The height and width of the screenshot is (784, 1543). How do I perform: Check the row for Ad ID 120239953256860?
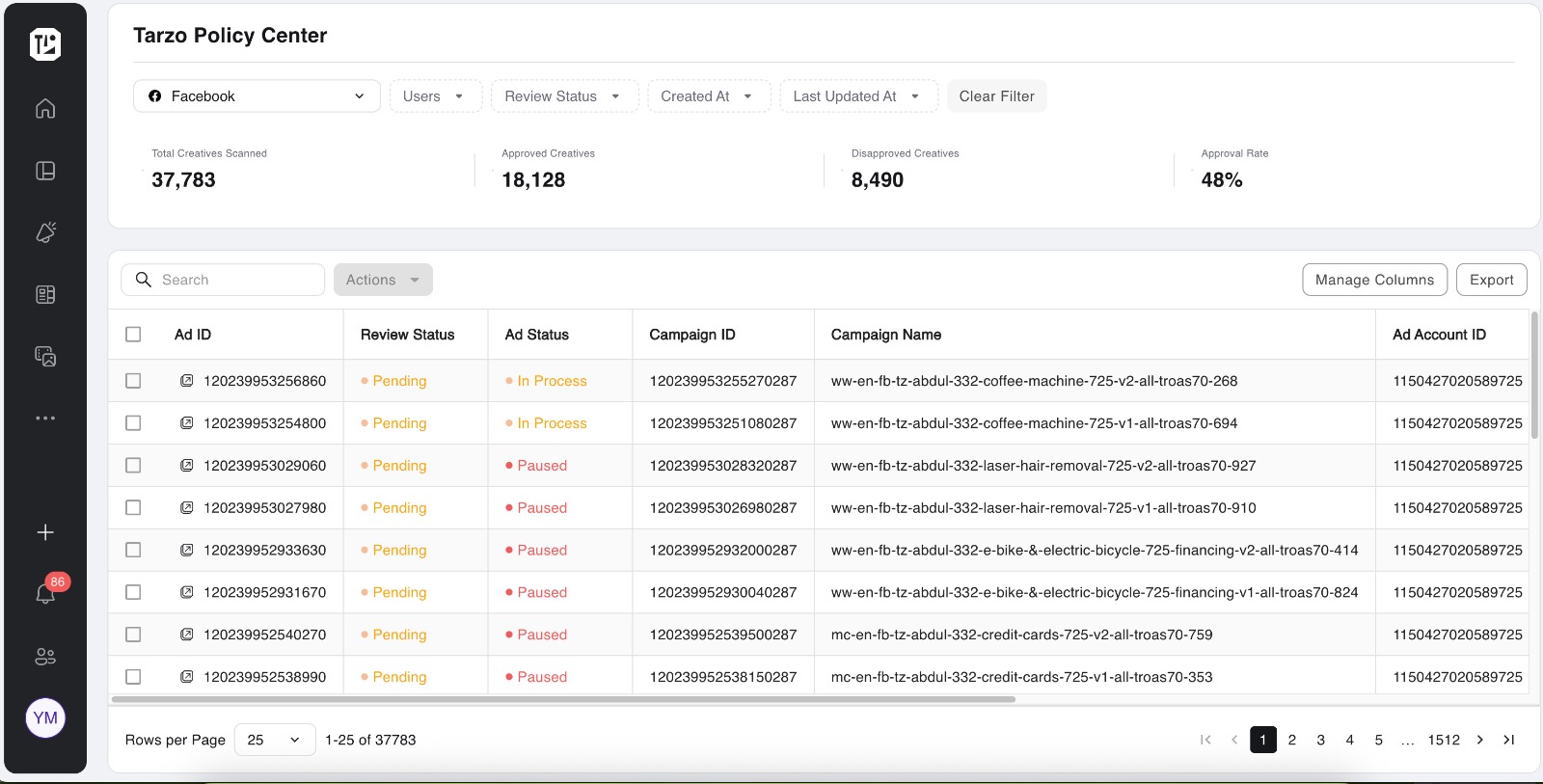133,381
